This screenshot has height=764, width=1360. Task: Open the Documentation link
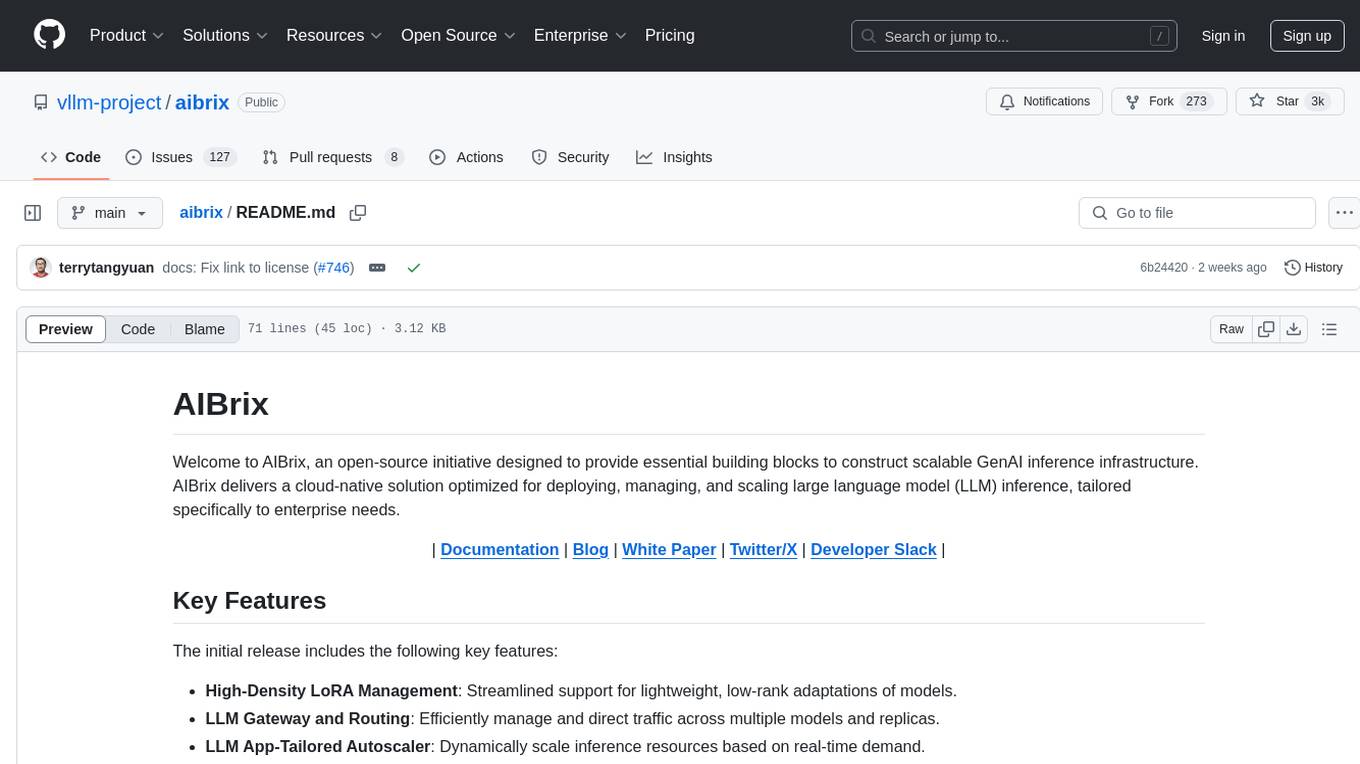tap(500, 549)
